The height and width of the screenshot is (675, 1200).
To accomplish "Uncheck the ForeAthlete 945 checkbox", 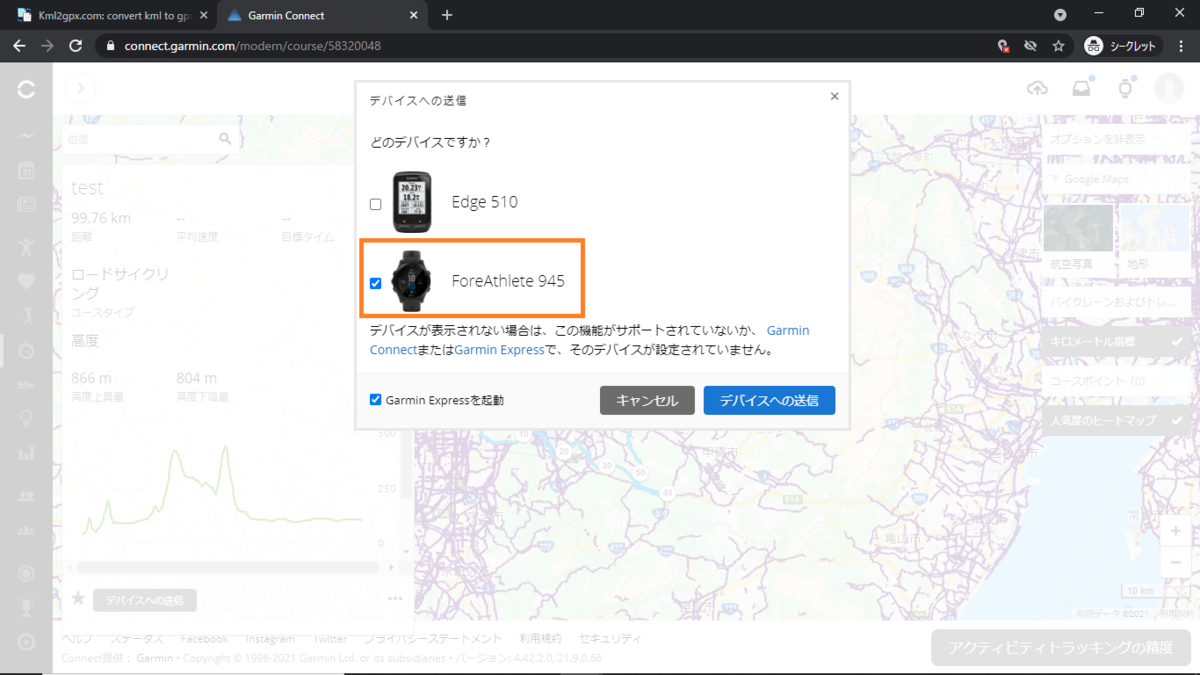I will 376,283.
